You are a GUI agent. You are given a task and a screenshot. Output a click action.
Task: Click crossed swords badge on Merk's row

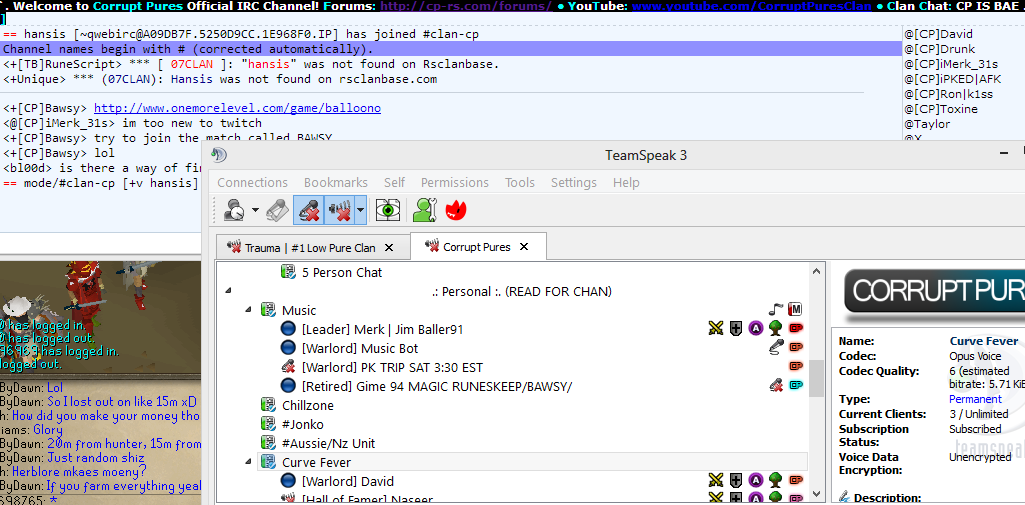pos(716,329)
